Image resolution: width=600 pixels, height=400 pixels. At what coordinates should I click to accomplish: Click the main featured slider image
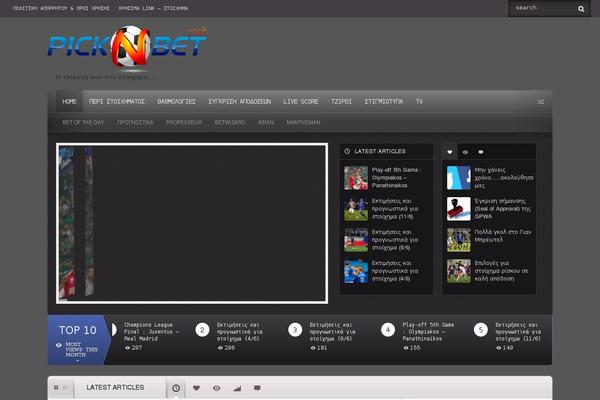(192, 224)
